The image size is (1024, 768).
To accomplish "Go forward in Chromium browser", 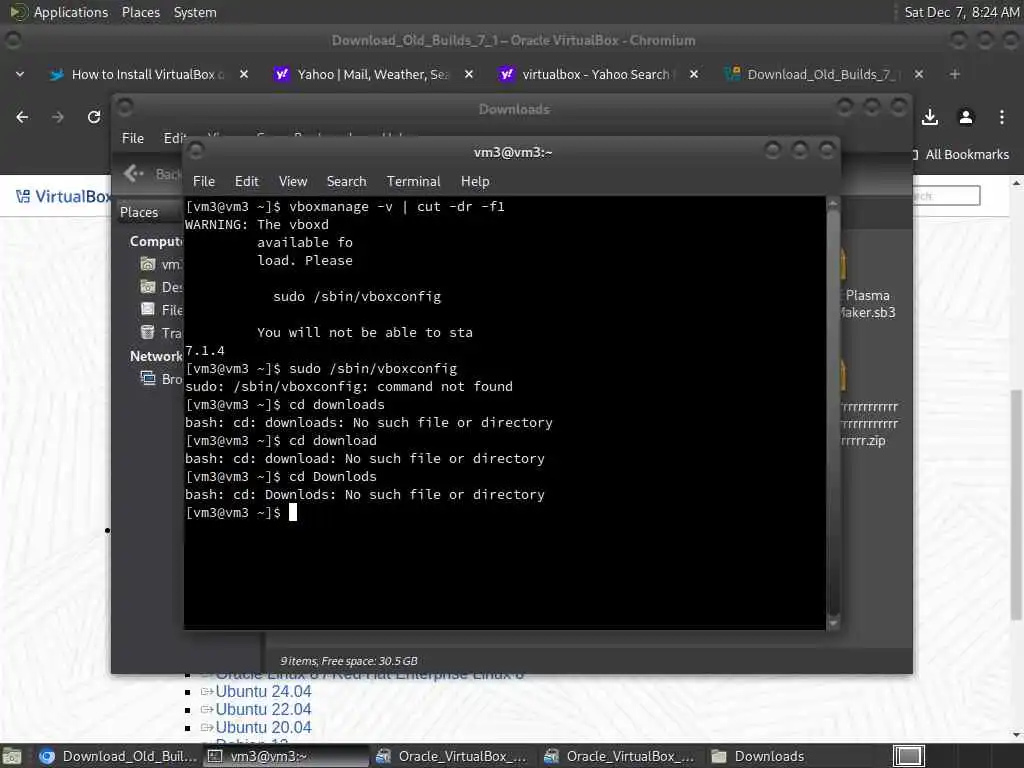I will pos(58,117).
